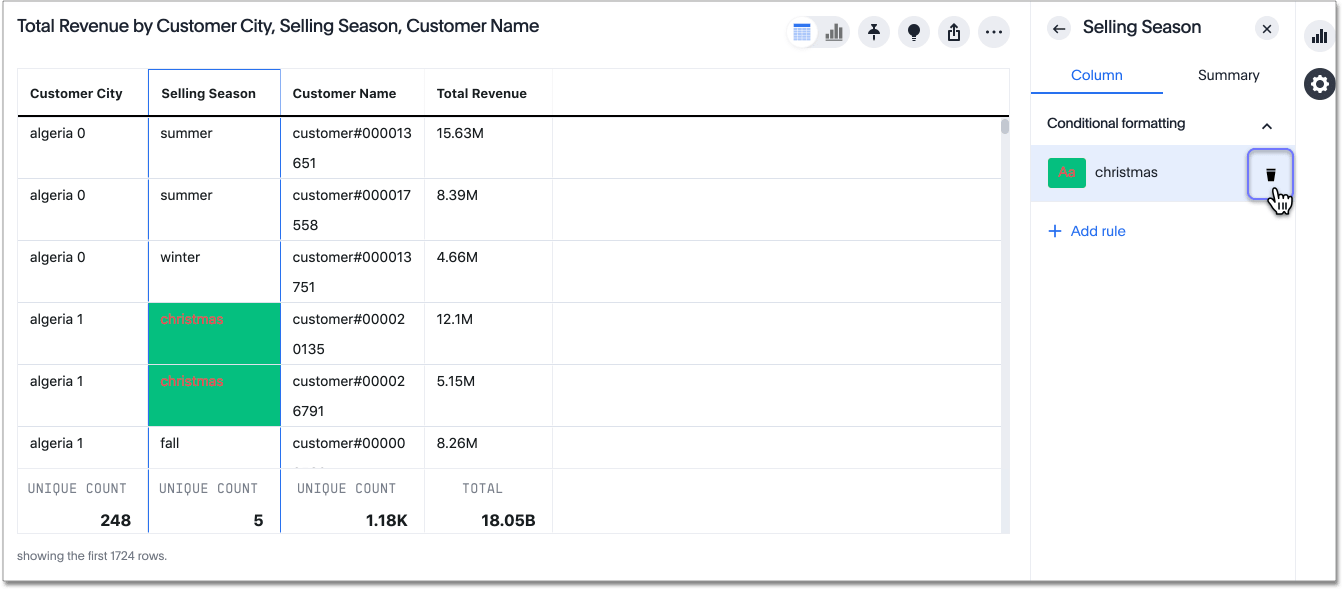Image resolution: width=1343 pixels, height=590 pixels.
Task: Collapse the Conditional formatting section
Action: click(x=1267, y=126)
